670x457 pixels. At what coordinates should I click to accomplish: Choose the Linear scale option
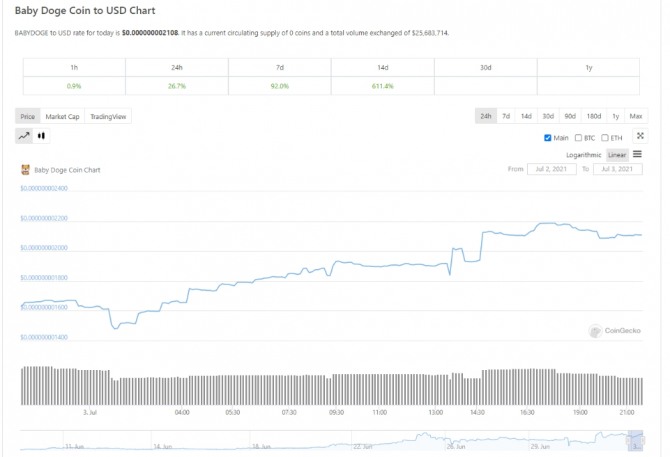(x=617, y=155)
